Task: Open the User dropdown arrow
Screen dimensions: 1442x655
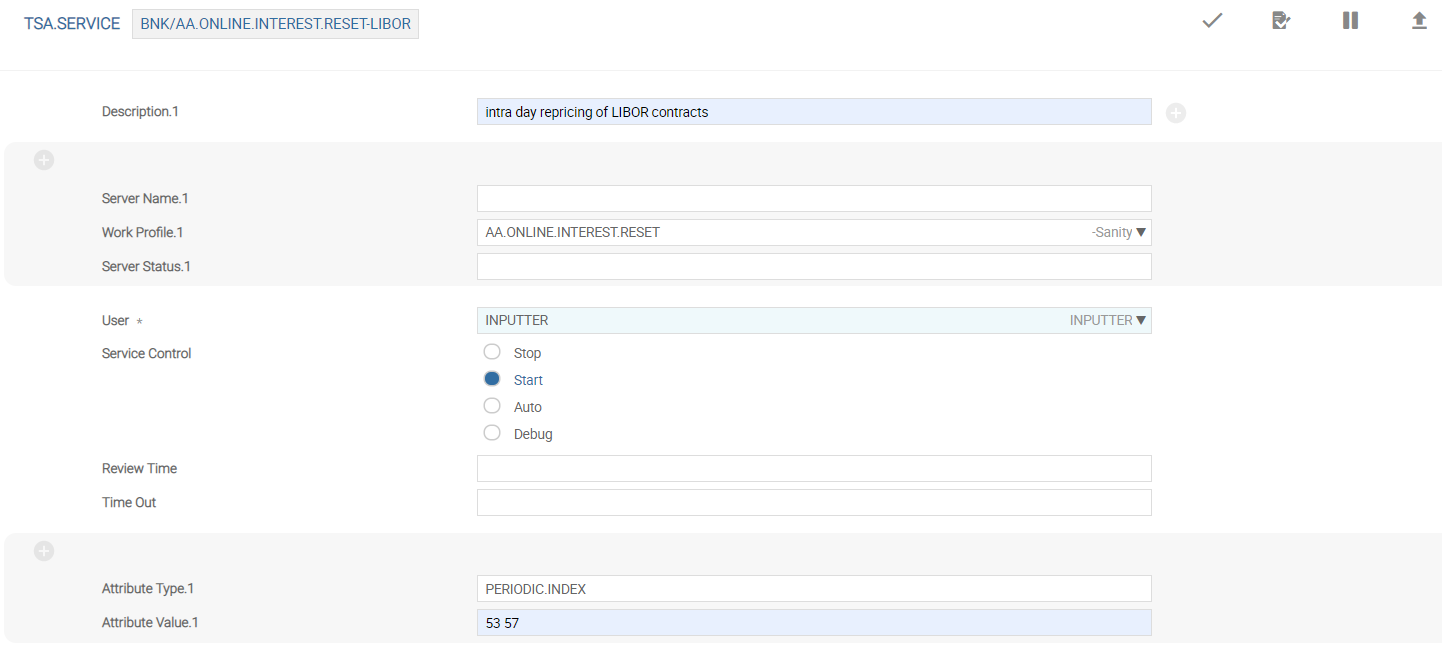Action: click(1141, 321)
